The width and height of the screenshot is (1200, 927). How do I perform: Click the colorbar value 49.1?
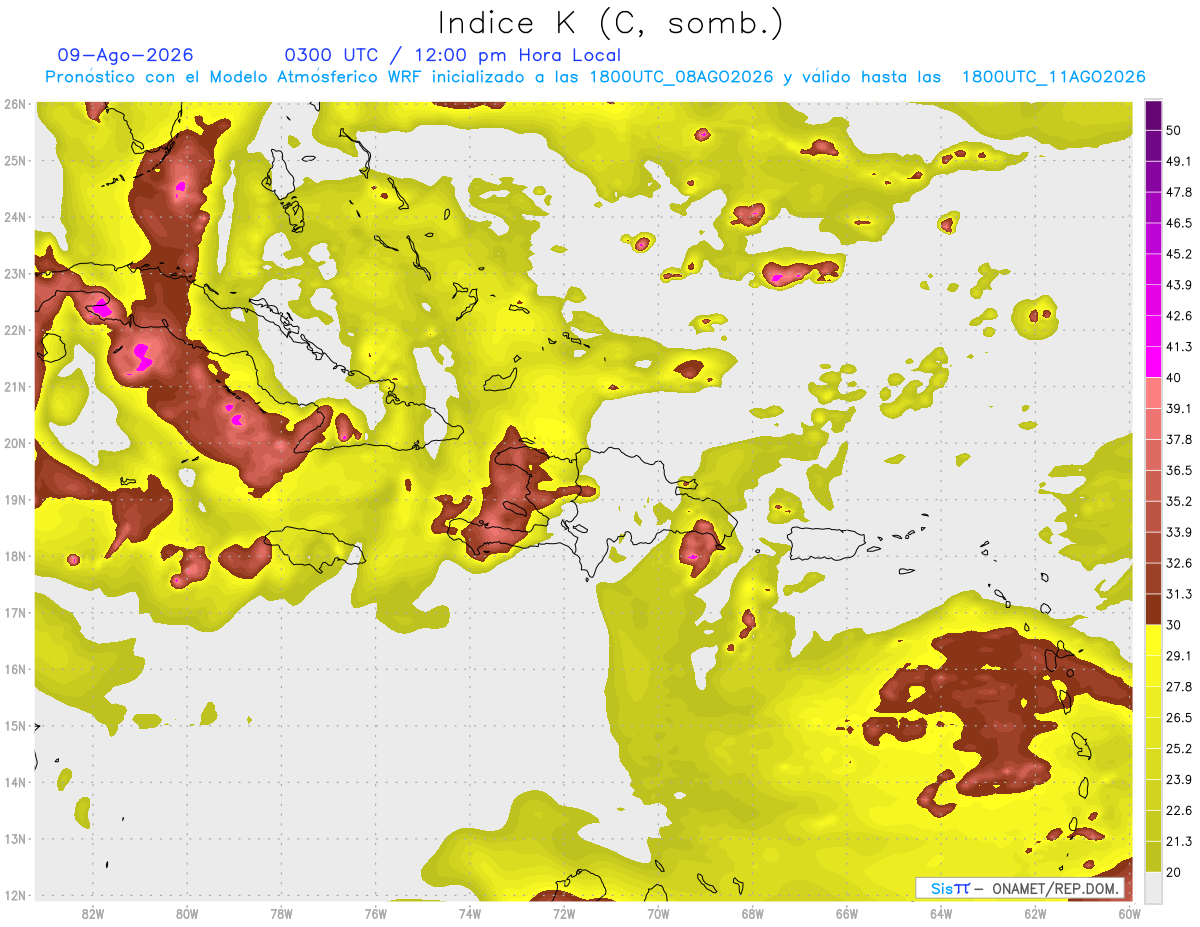click(x=1179, y=162)
